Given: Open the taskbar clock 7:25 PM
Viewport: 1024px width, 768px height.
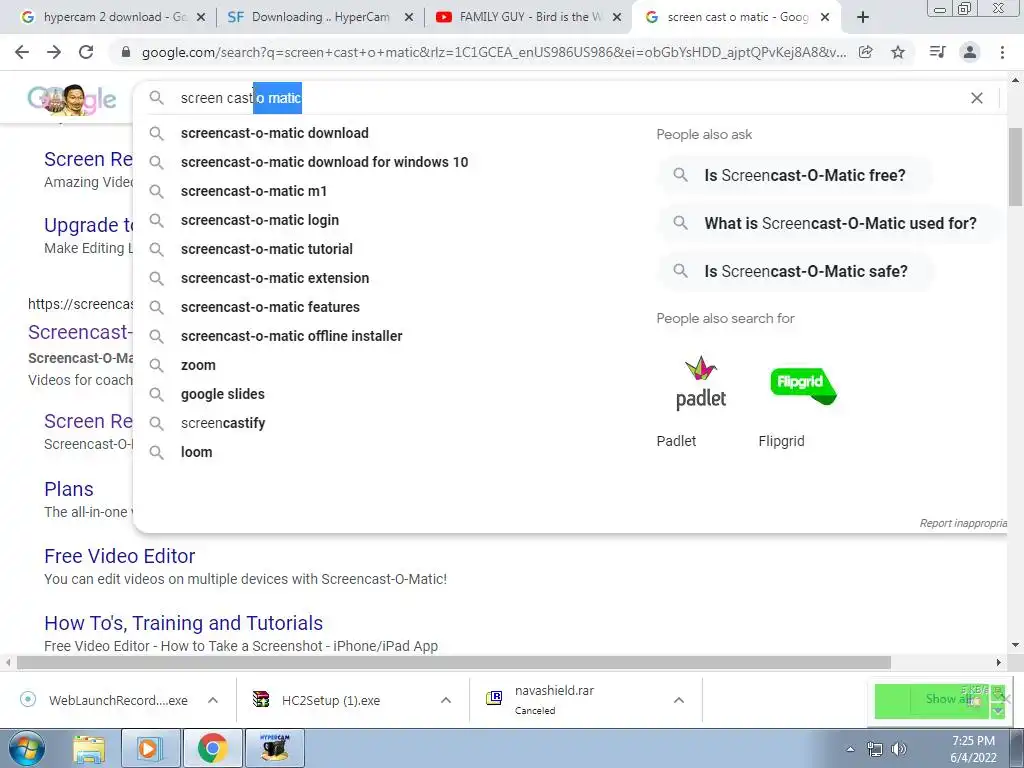Looking at the screenshot, I should [x=973, y=749].
